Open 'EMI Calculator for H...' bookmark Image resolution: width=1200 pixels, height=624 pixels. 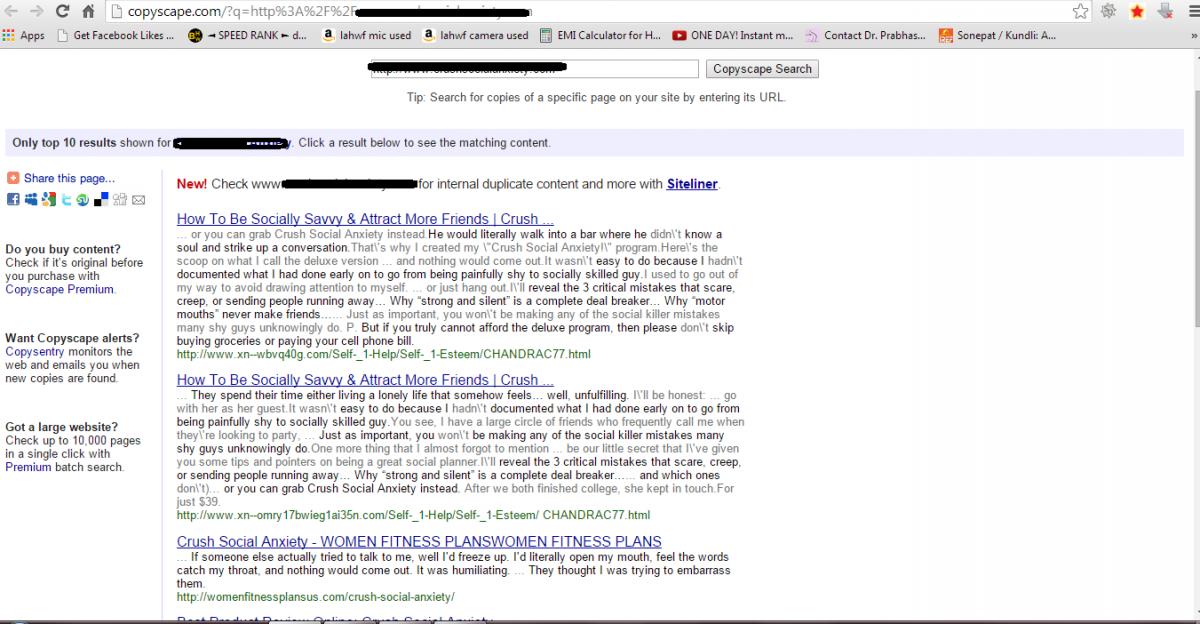click(600, 35)
